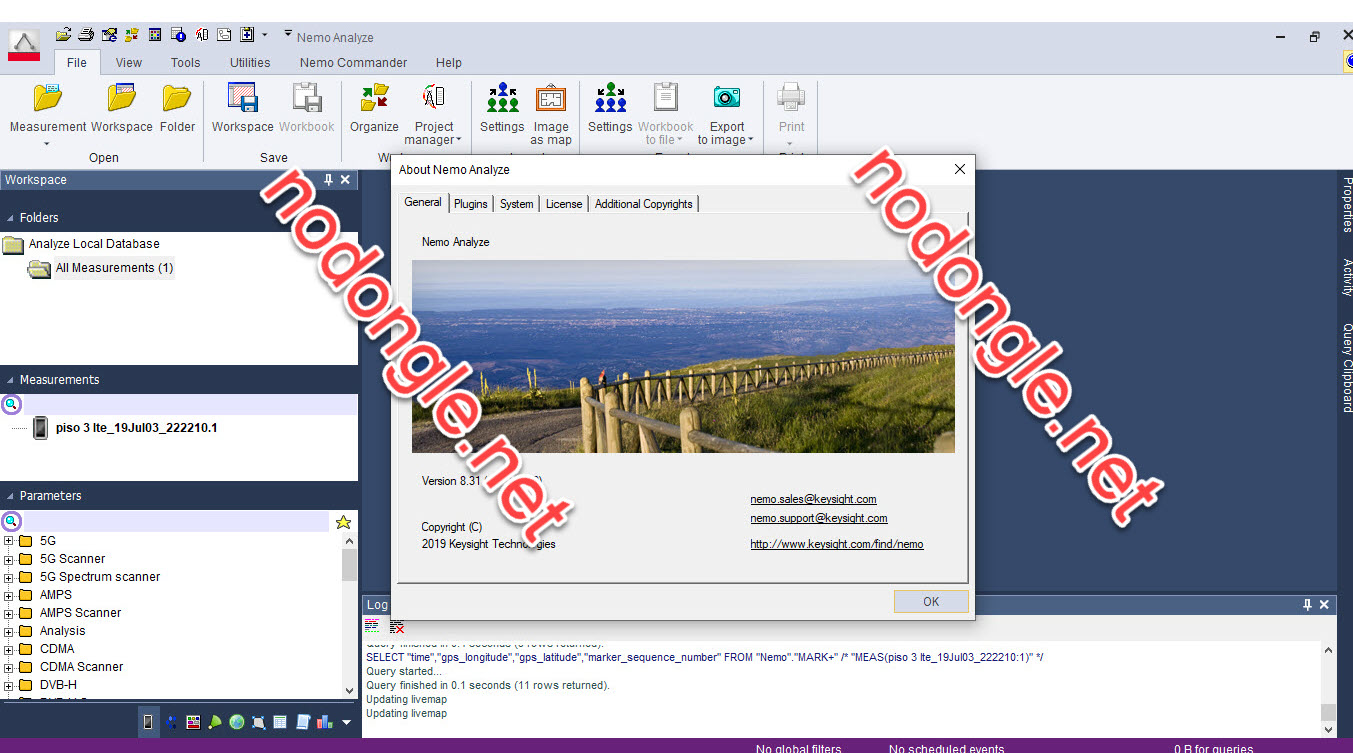The image size is (1353, 753).
Task: Switch to the License tab in About dialog
Action: point(564,203)
